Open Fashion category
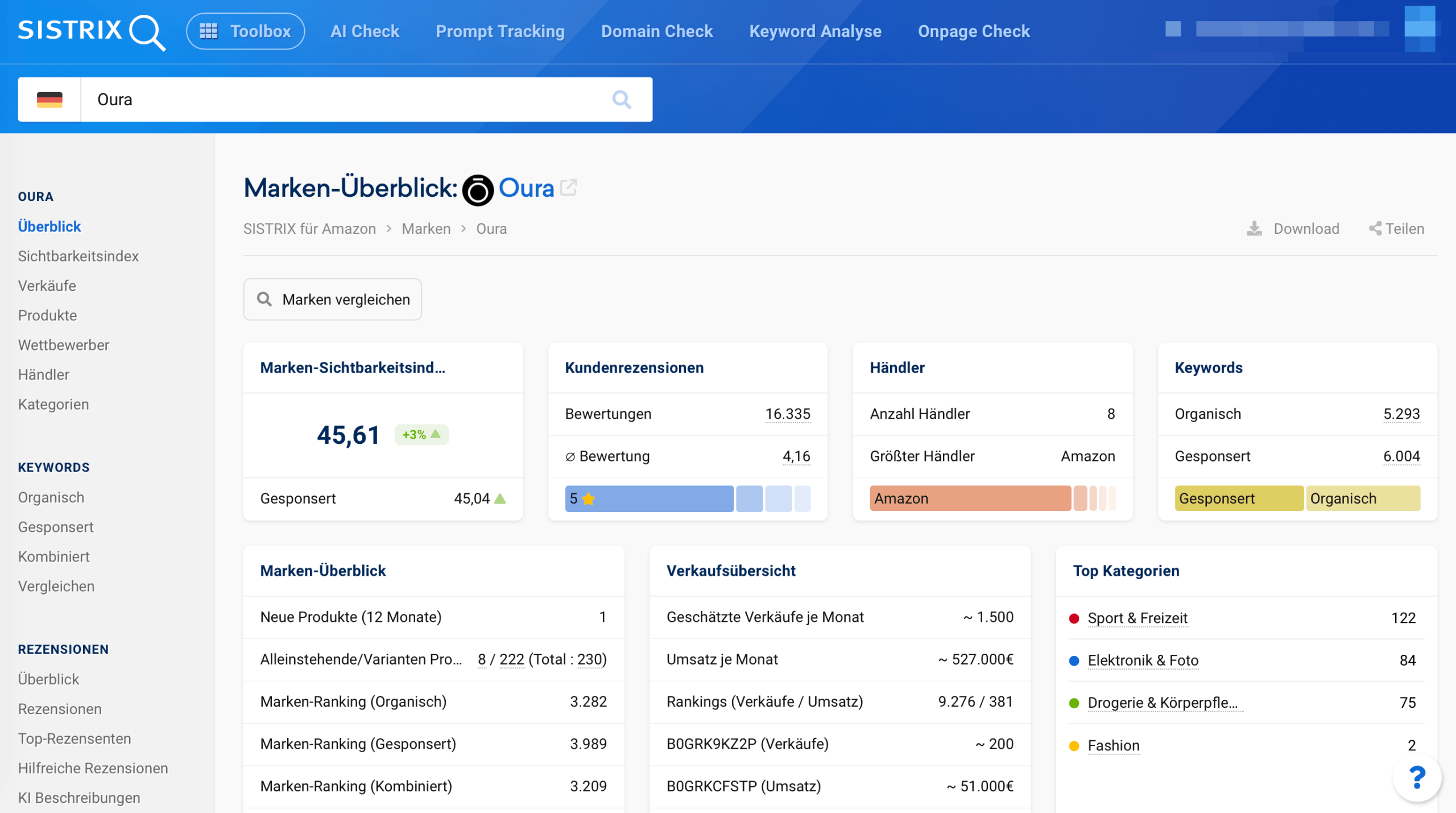The image size is (1456, 813). point(1114,746)
